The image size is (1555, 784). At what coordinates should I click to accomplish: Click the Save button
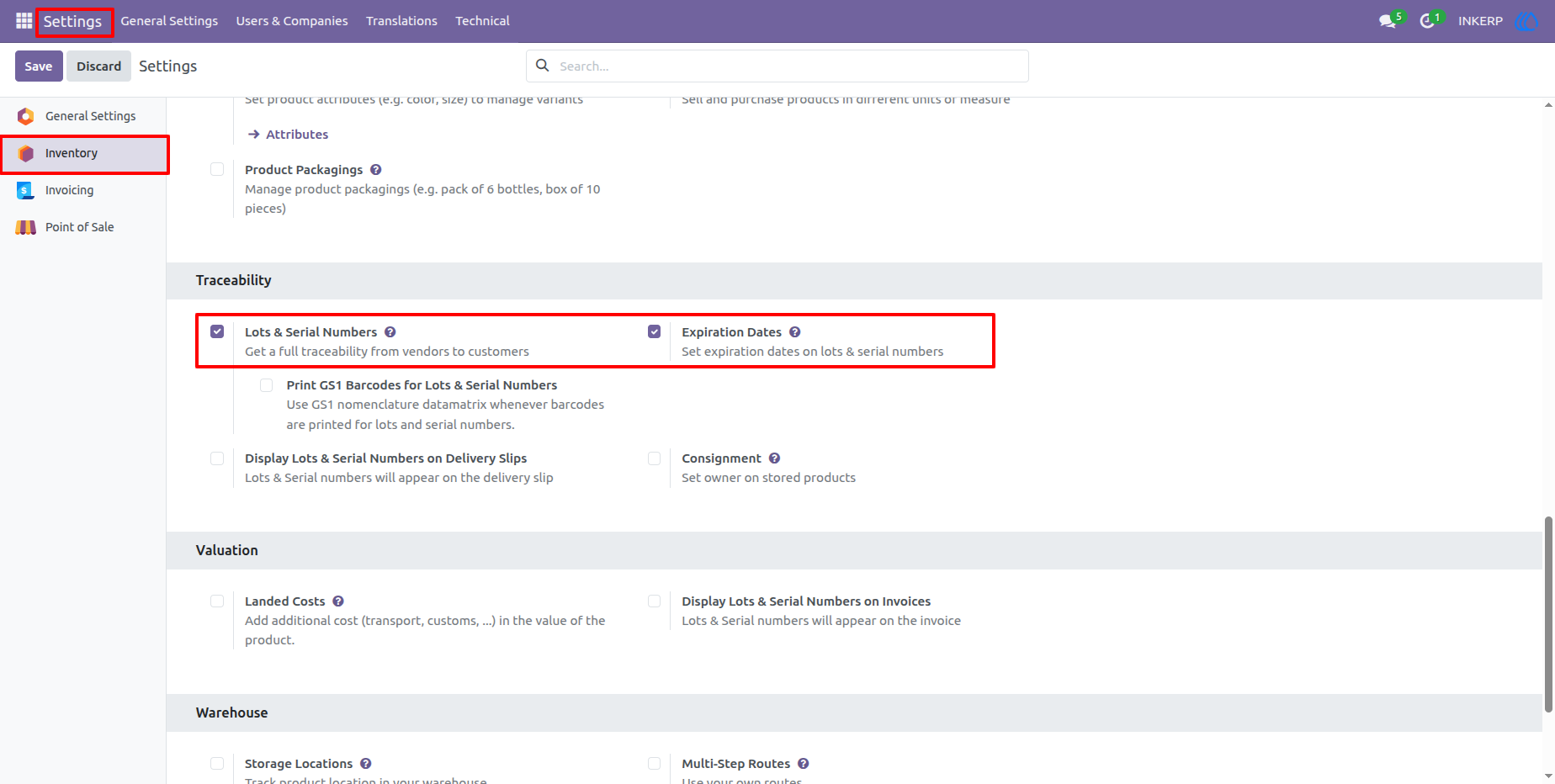(39, 66)
